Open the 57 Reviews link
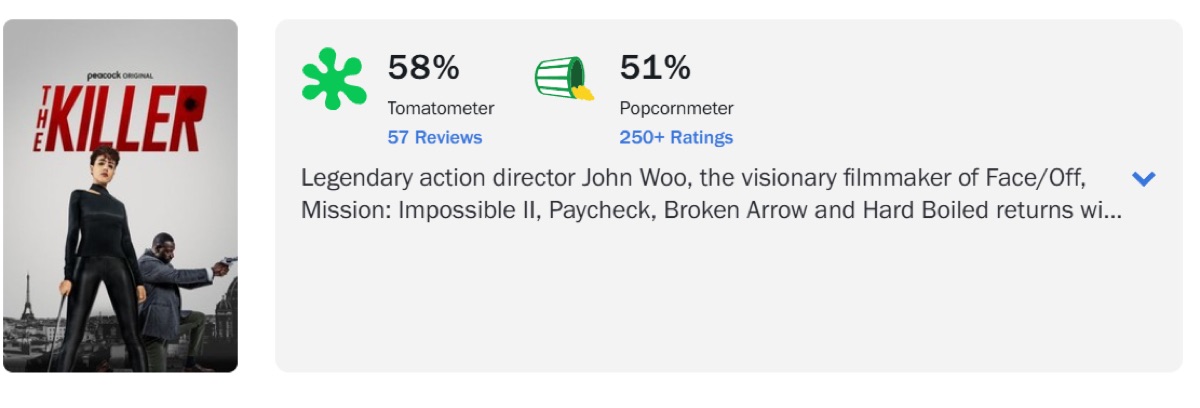This screenshot has width=1200, height=408. 435,138
